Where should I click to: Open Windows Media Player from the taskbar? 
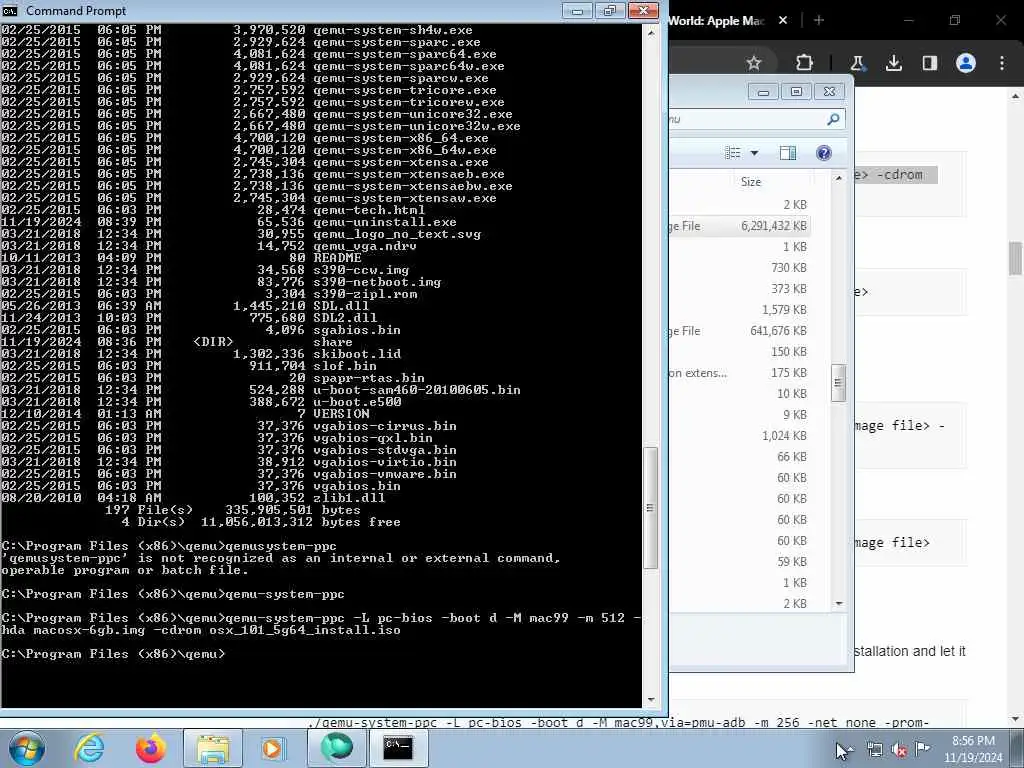pyautogui.click(x=274, y=748)
